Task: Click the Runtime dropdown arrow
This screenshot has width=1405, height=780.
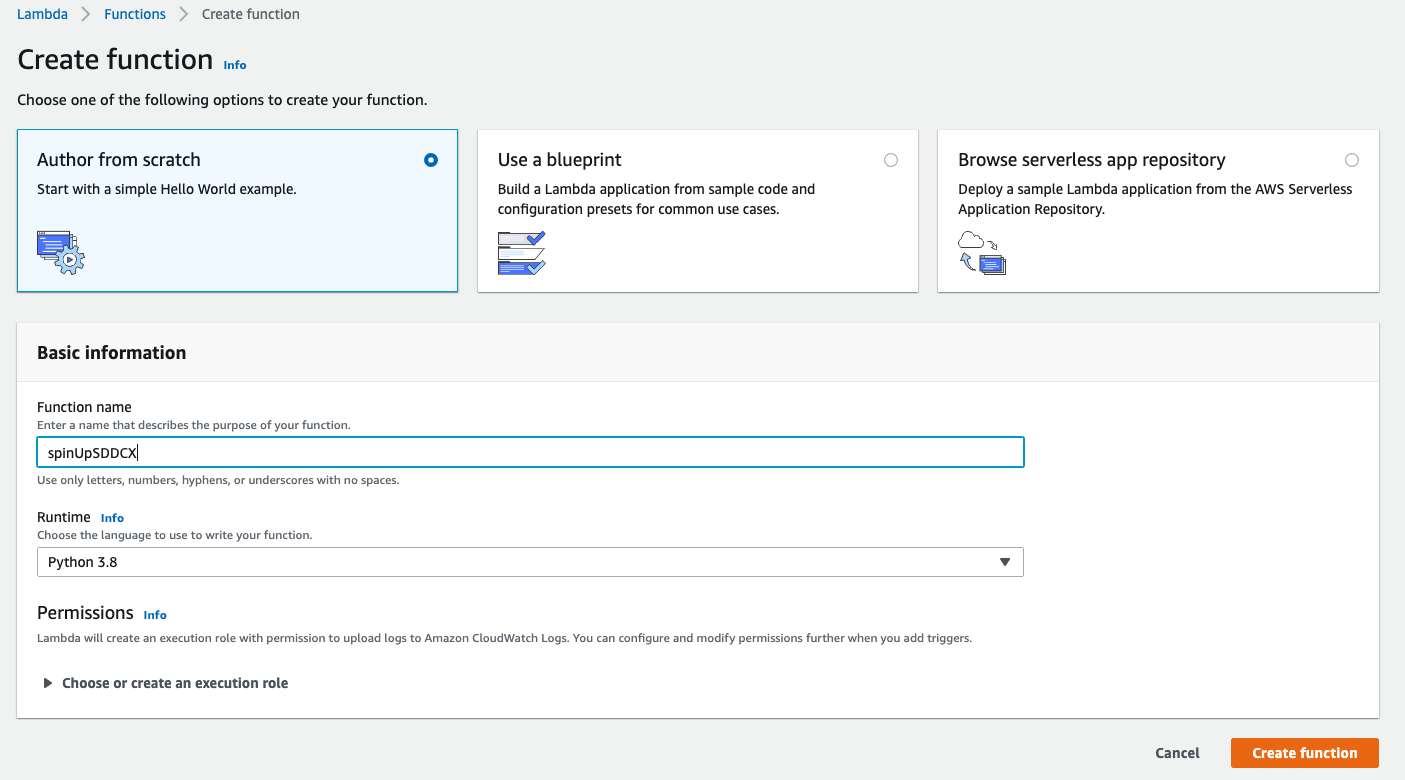Action: (1005, 562)
